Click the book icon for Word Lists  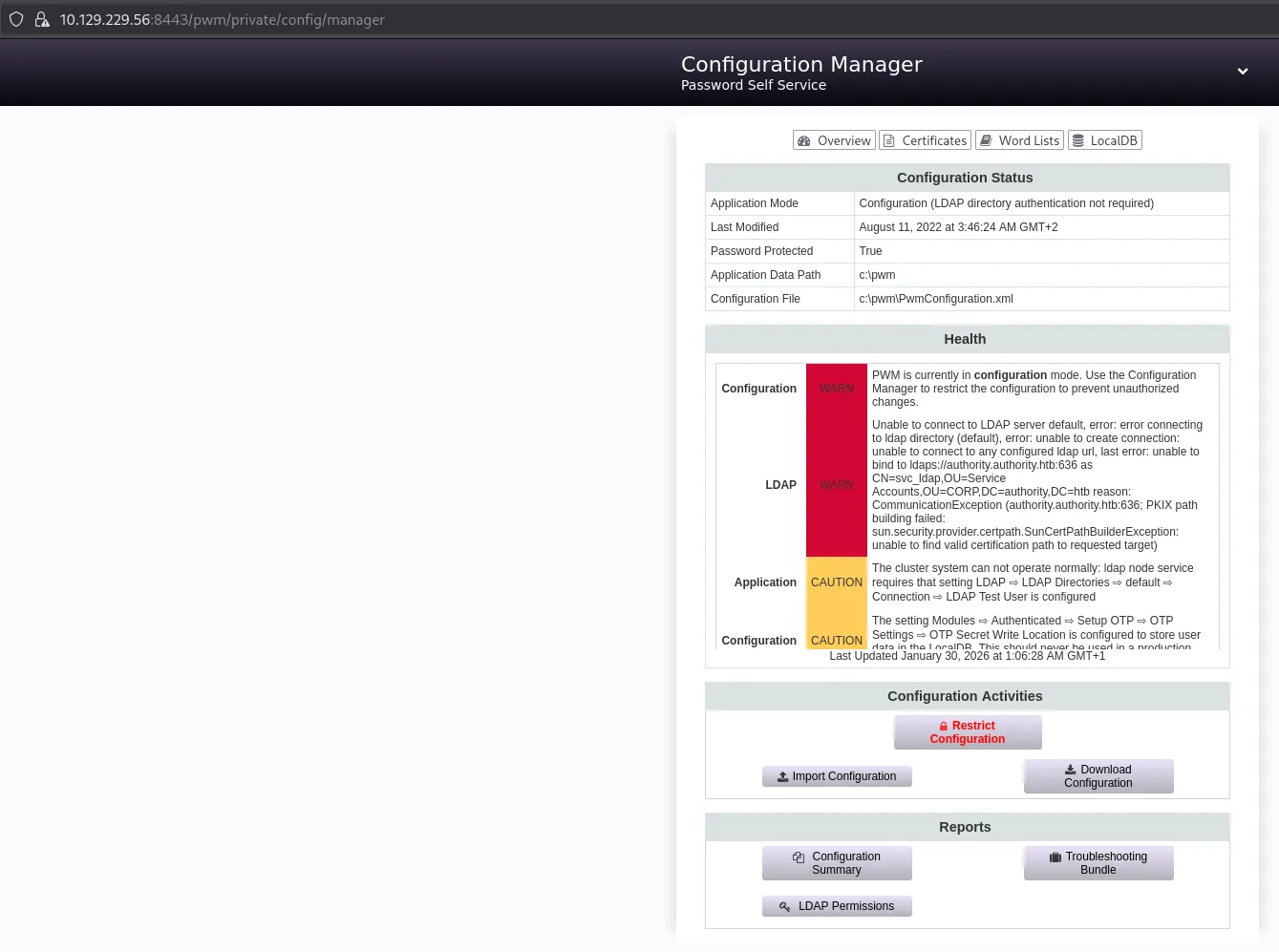986,140
